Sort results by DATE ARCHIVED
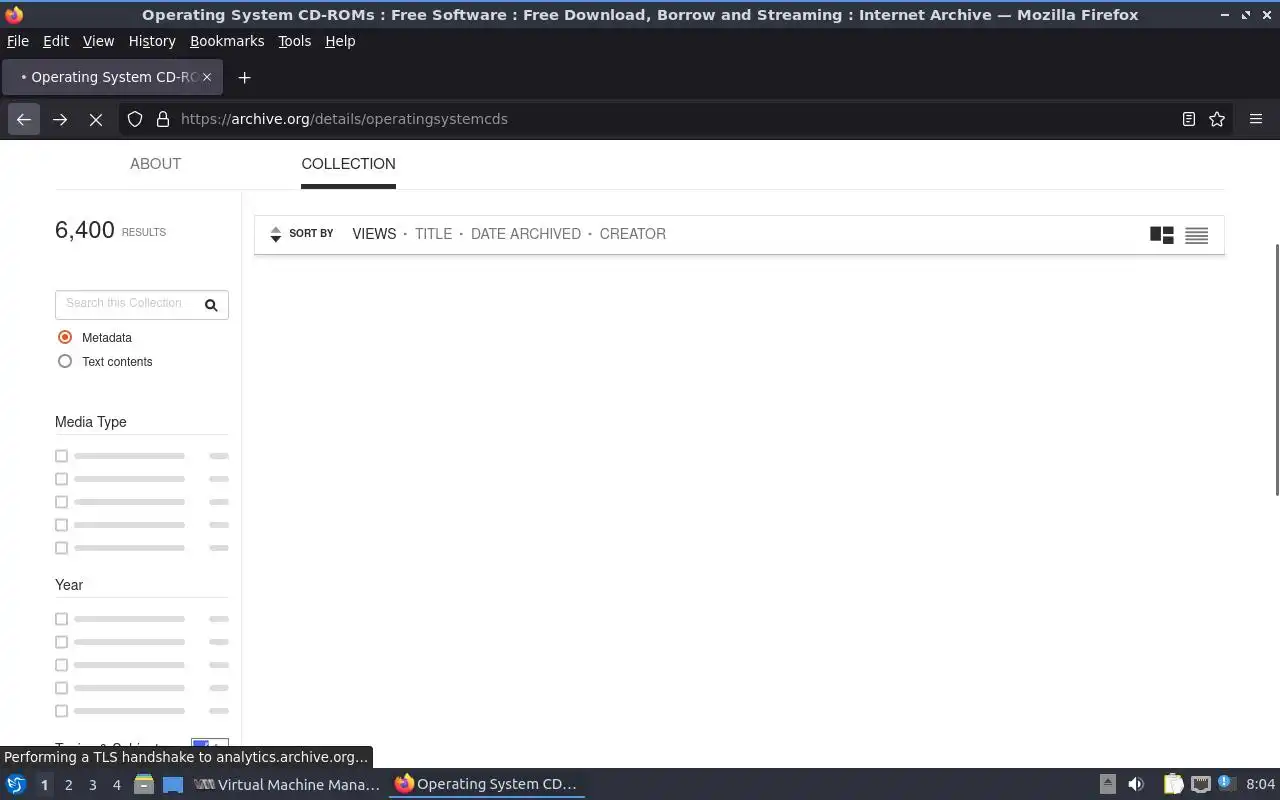This screenshot has height=800, width=1280. click(526, 234)
